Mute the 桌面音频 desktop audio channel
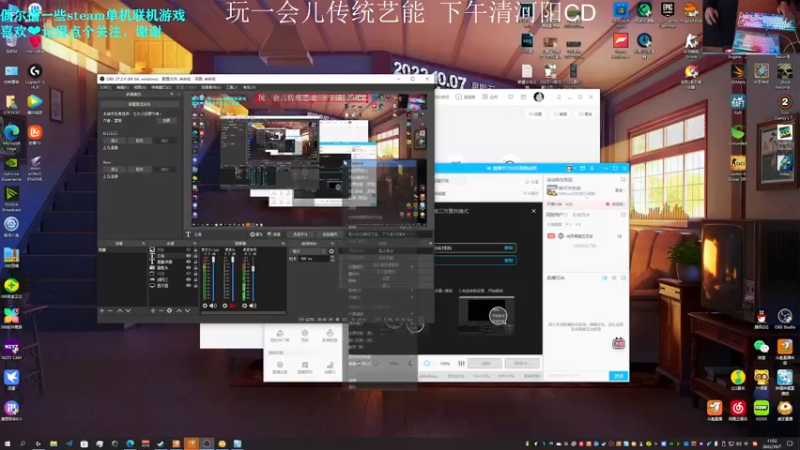Image resolution: width=800 pixels, height=450 pixels. (253, 306)
